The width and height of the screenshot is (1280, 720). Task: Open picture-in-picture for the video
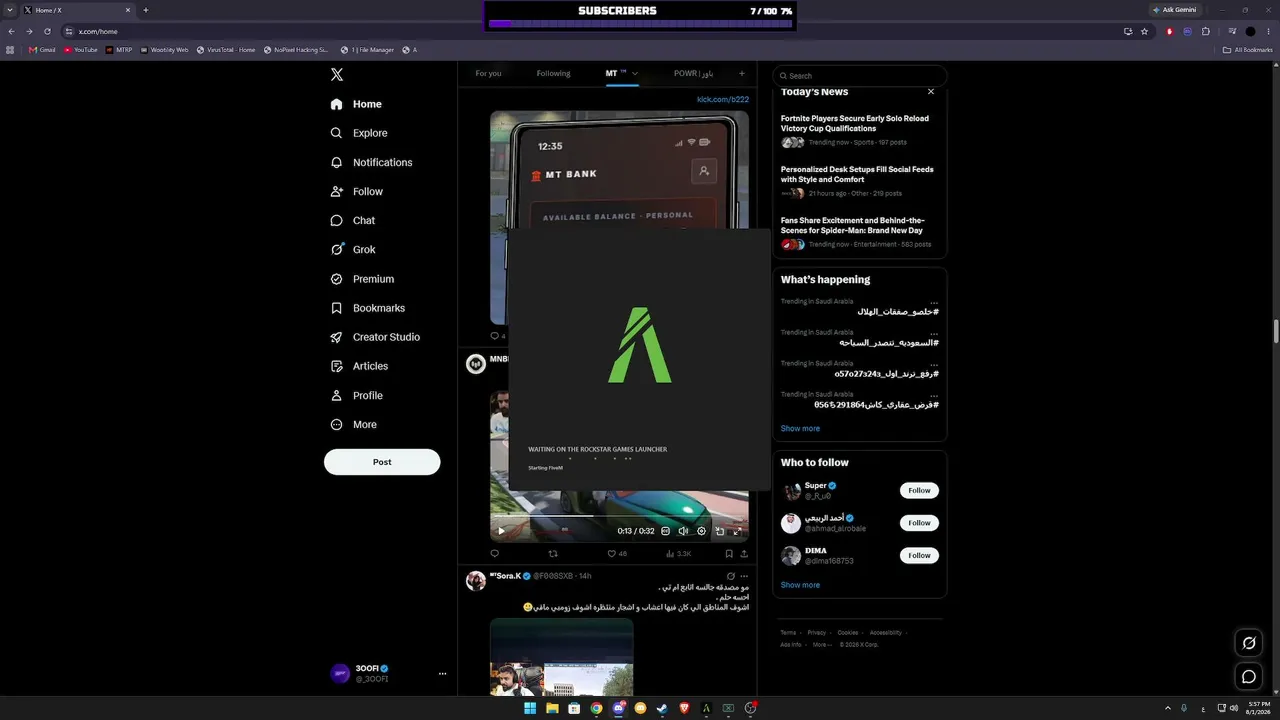[x=719, y=531]
